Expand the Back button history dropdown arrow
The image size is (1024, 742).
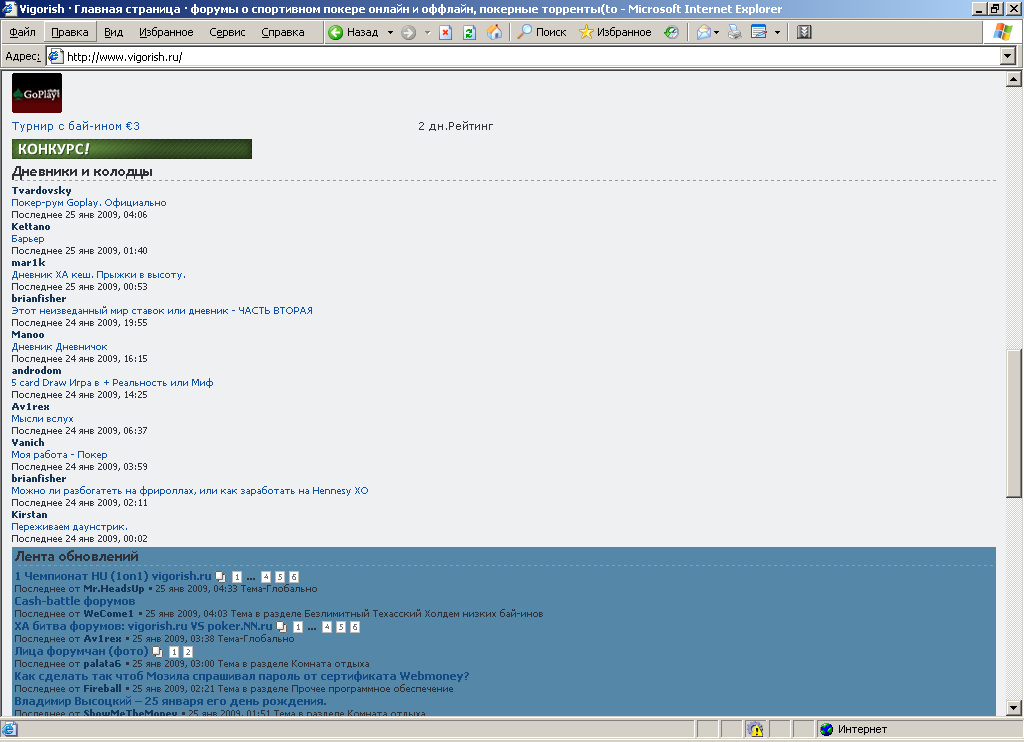click(x=390, y=32)
